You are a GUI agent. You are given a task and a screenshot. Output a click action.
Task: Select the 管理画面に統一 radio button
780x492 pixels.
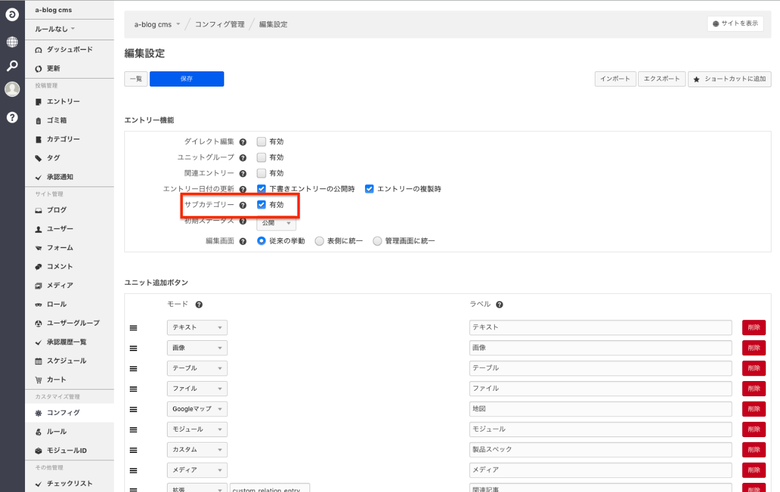tap(377, 241)
